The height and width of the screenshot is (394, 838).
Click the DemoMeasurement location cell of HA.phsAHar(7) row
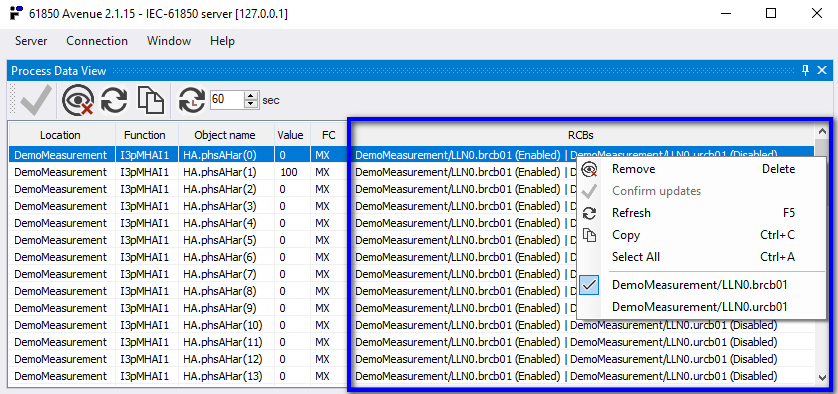[61, 274]
